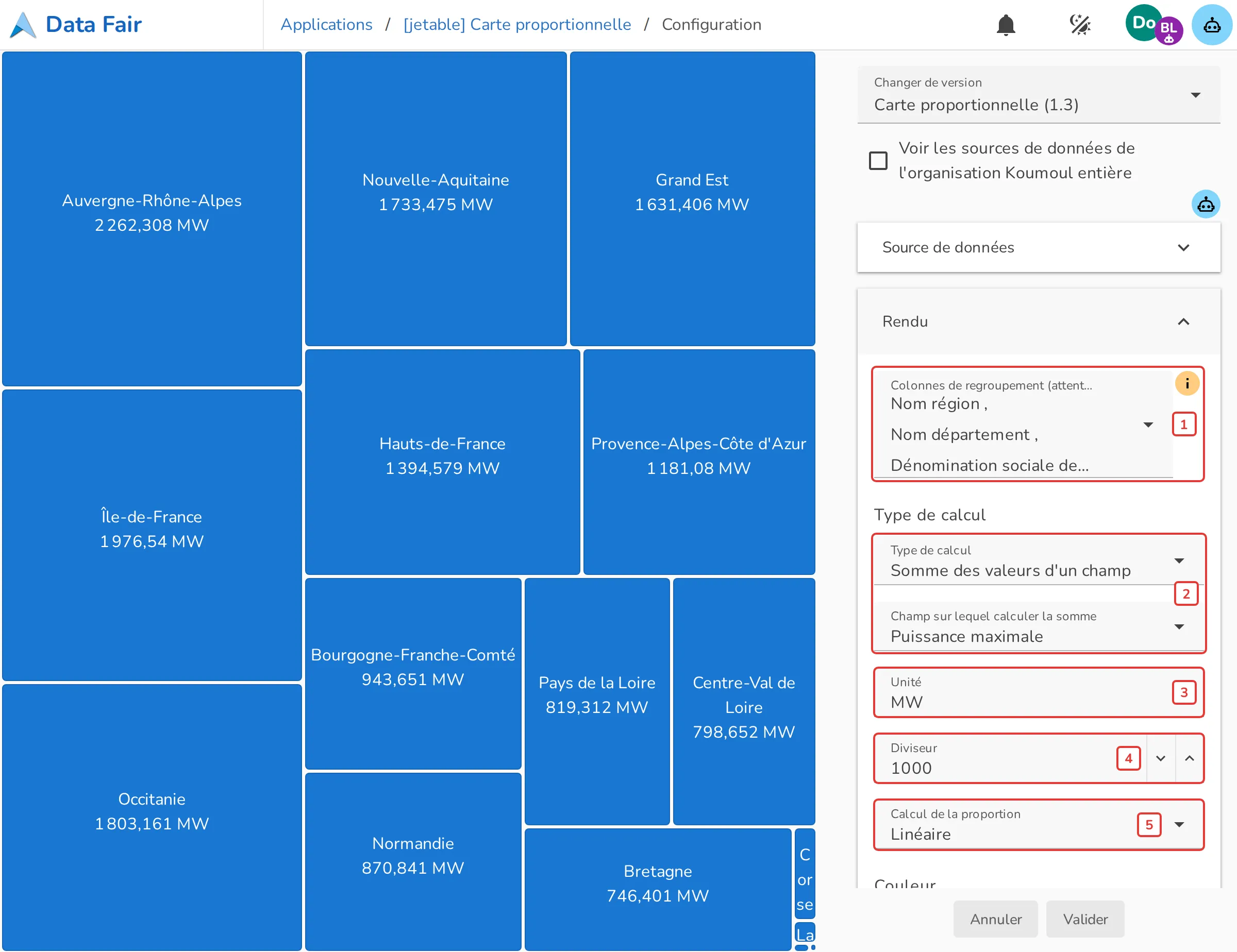Viewport: 1237px width, 952px height.
Task: Select the Occitanie tile
Action: [x=152, y=818]
